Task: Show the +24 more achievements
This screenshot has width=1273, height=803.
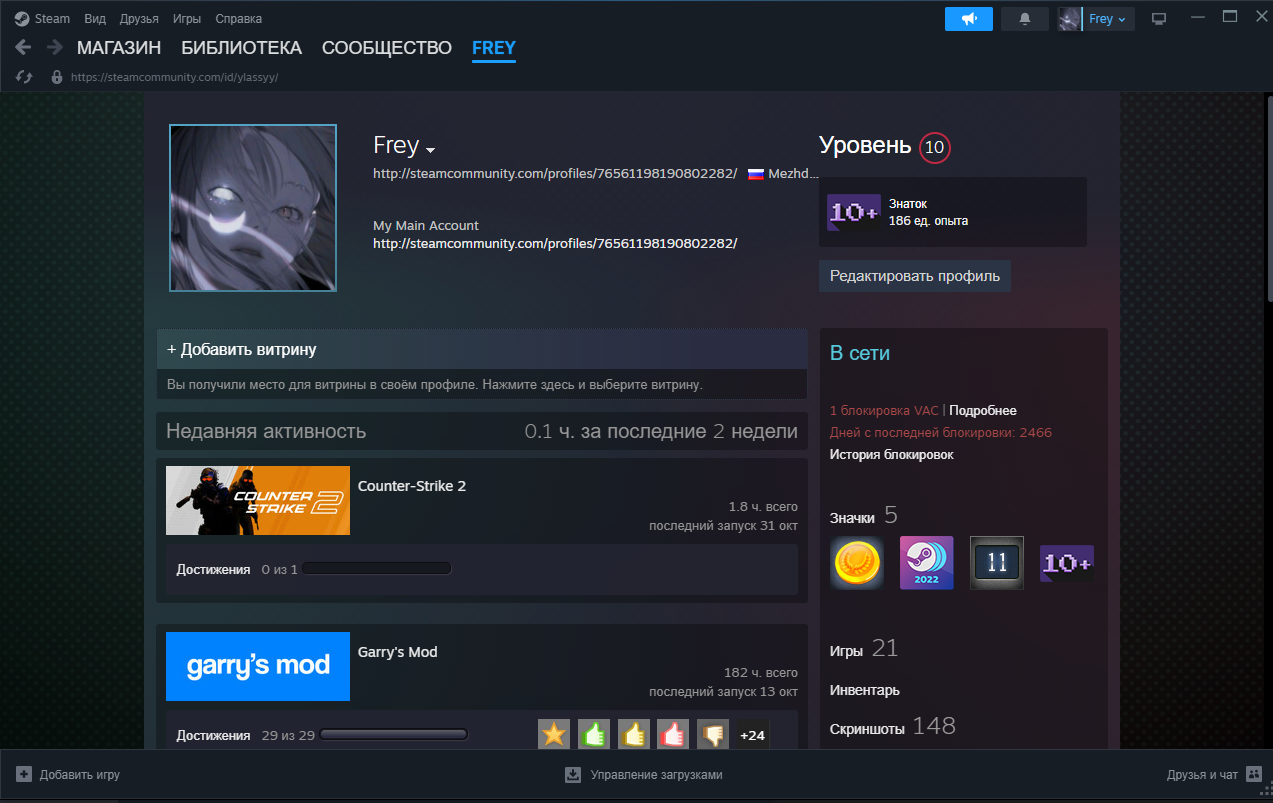Action: [x=752, y=735]
